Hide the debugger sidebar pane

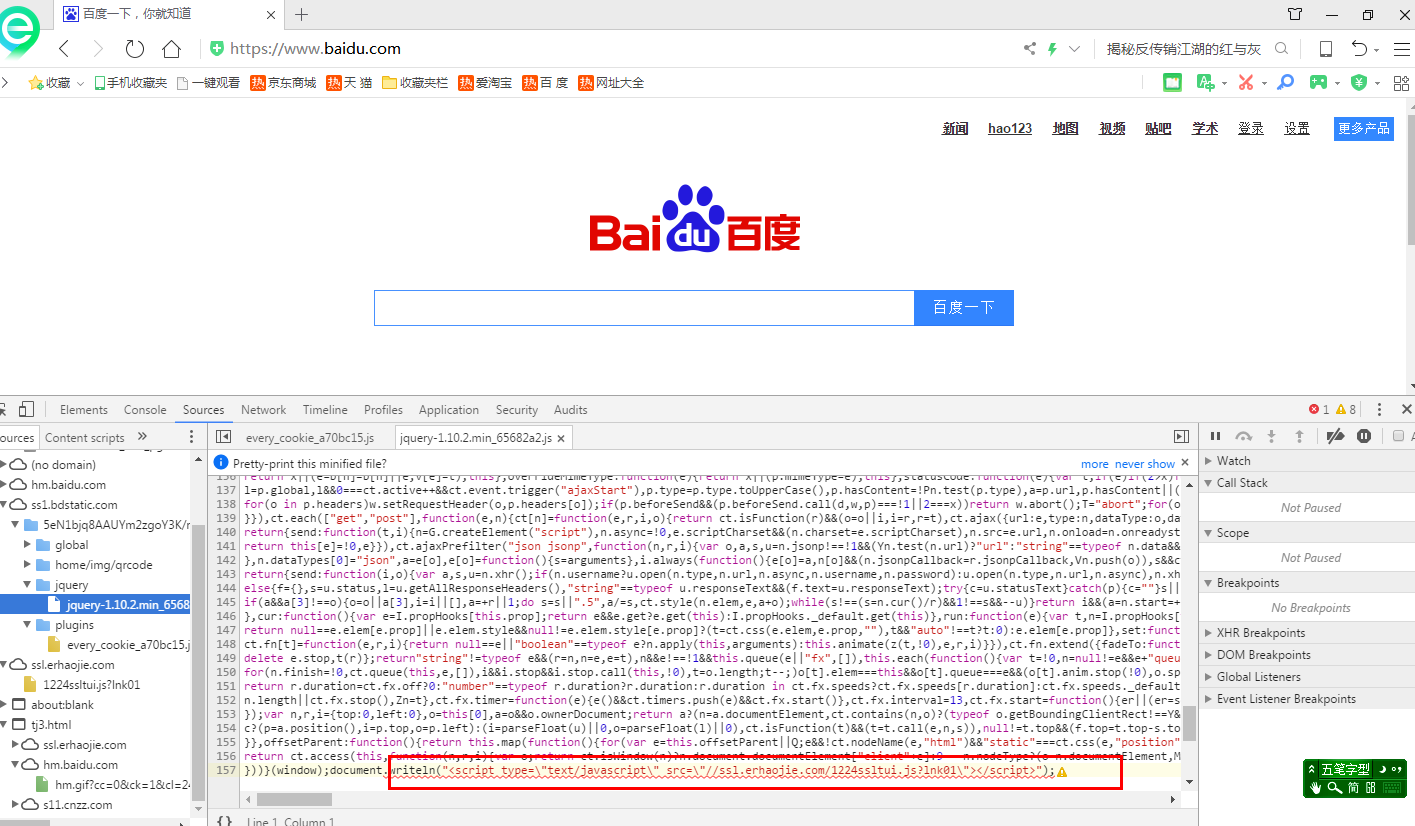1181,437
